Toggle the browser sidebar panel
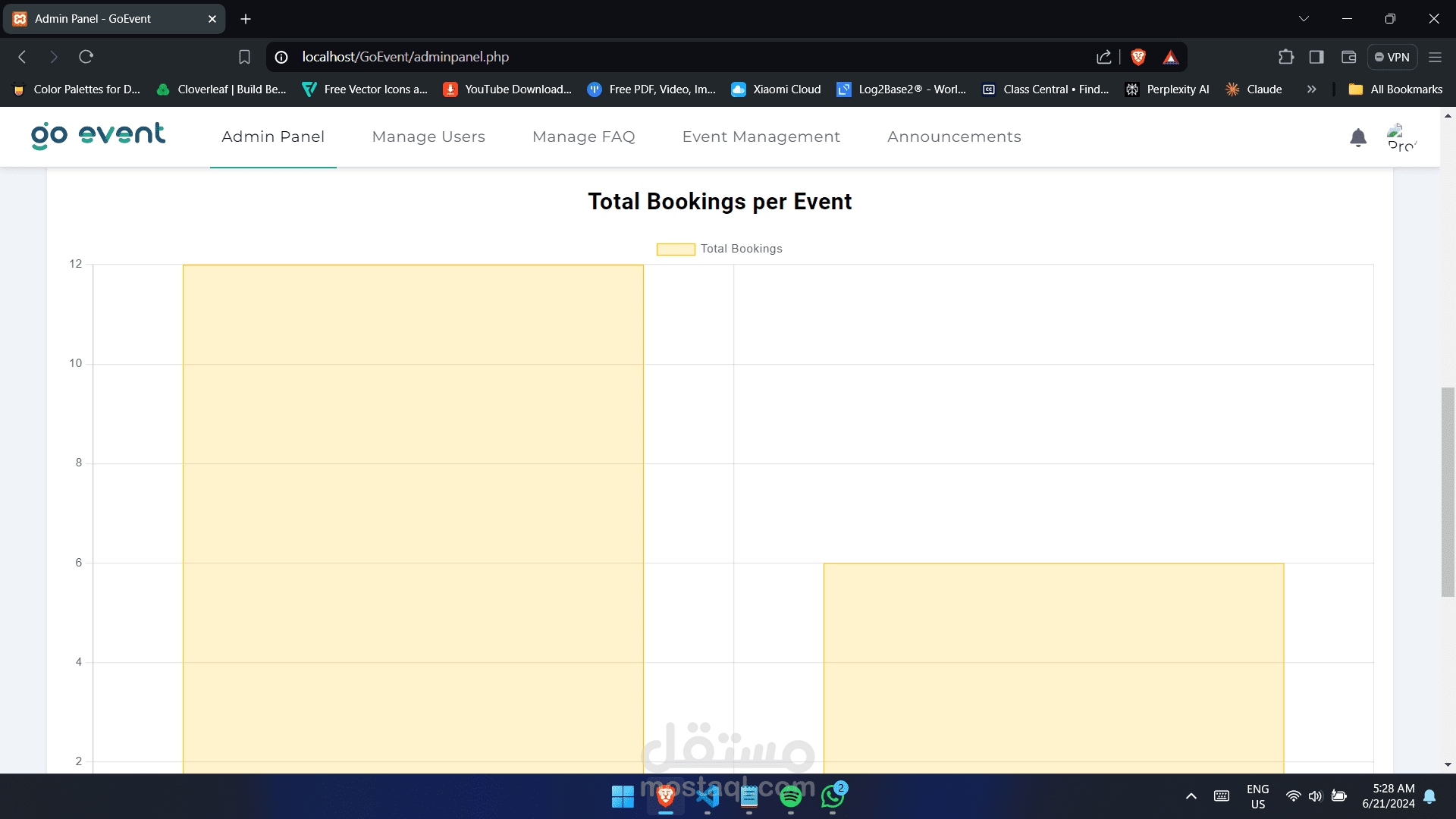 1316,57
